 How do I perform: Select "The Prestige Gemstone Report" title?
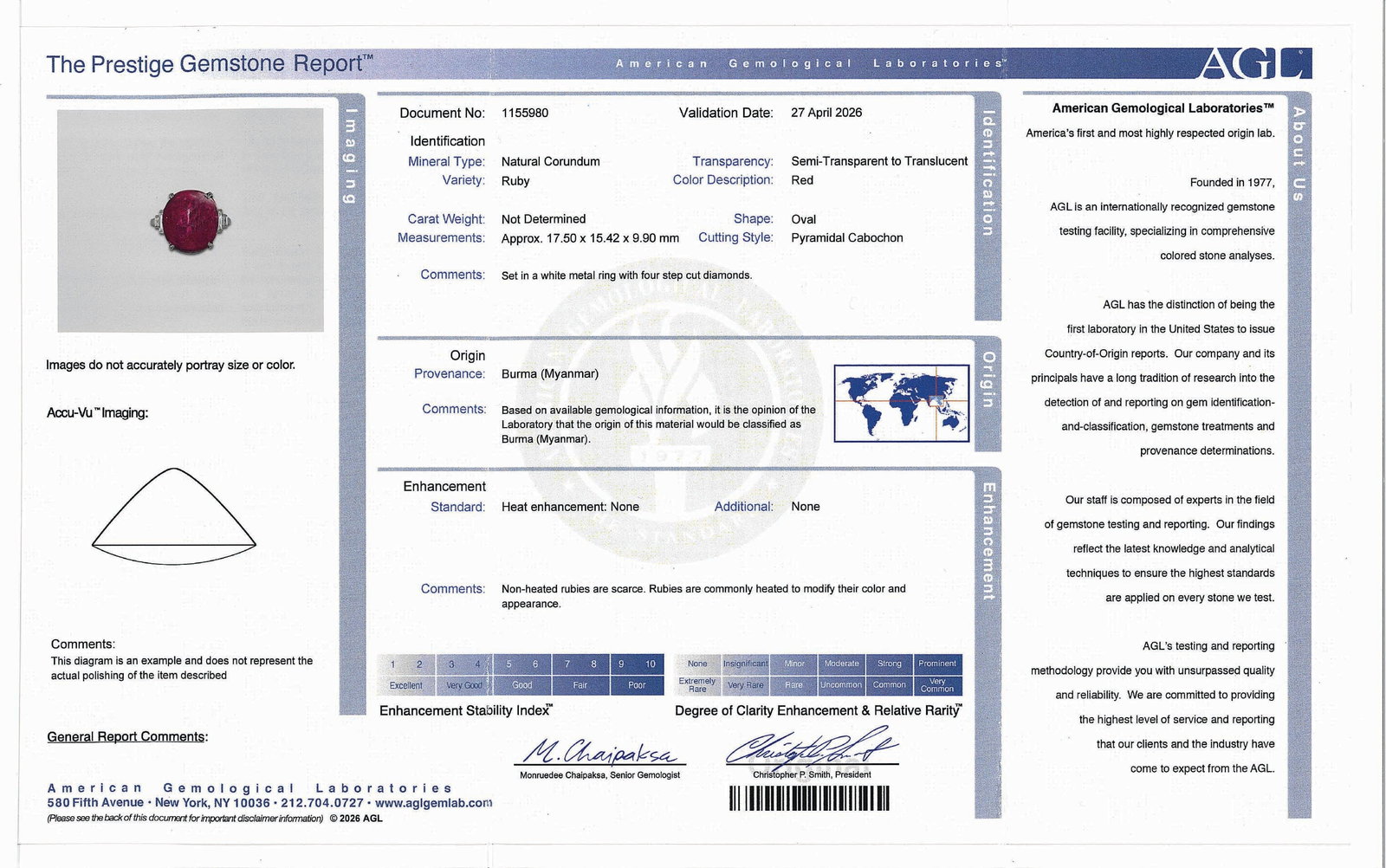(x=210, y=64)
